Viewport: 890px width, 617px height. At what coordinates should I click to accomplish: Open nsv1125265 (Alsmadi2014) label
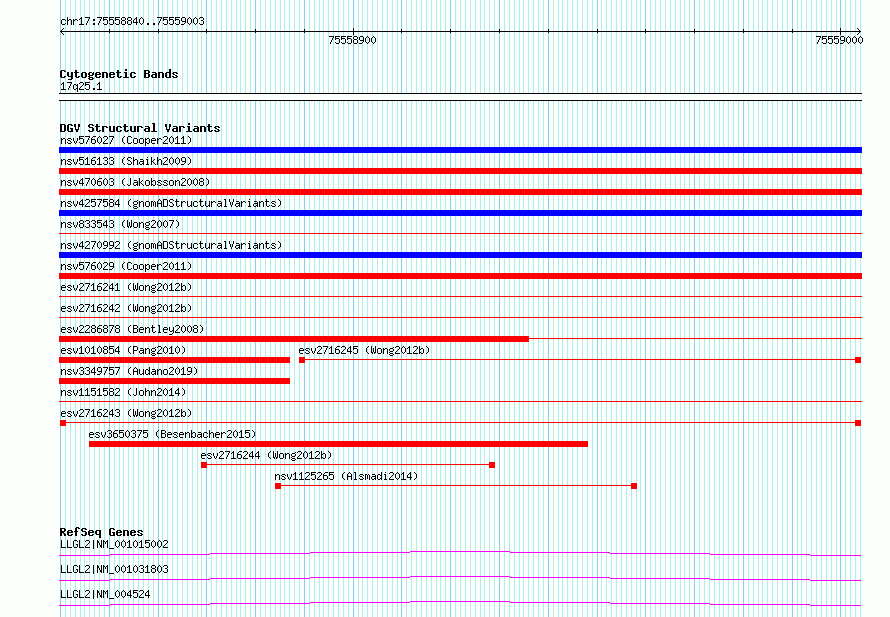point(346,476)
